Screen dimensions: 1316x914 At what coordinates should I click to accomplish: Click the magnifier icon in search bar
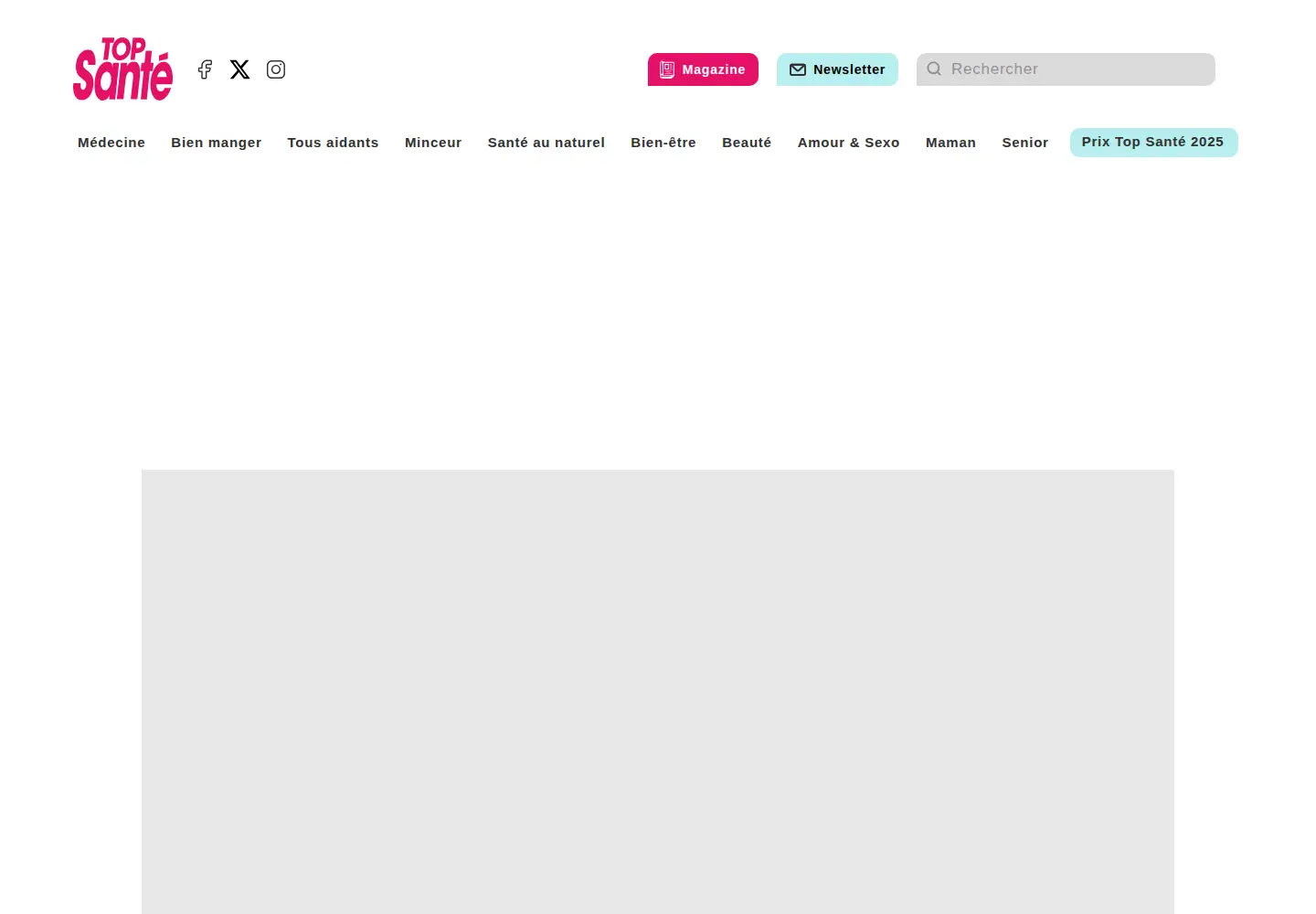(934, 69)
